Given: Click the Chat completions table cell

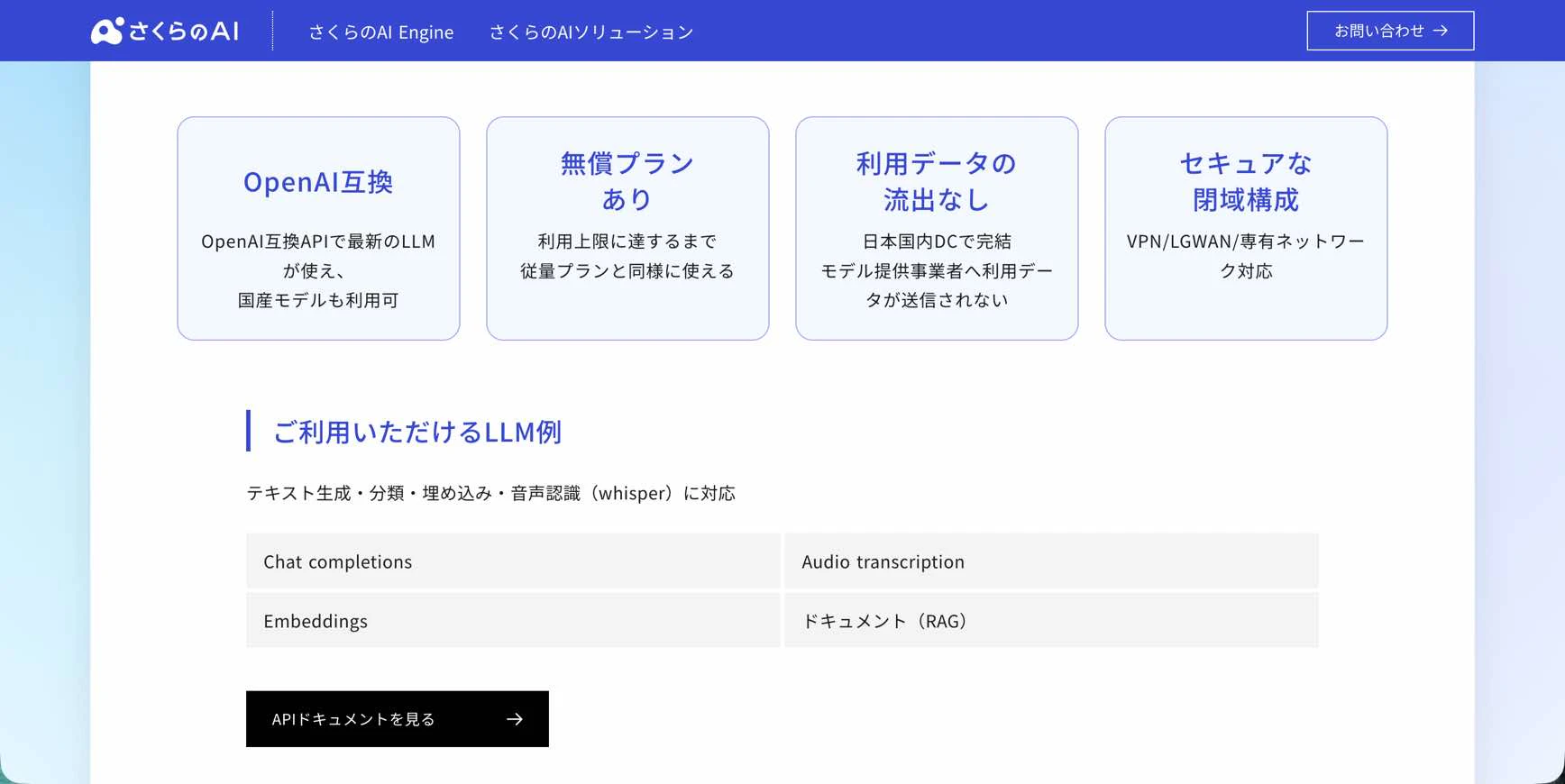Looking at the screenshot, I should coord(513,561).
